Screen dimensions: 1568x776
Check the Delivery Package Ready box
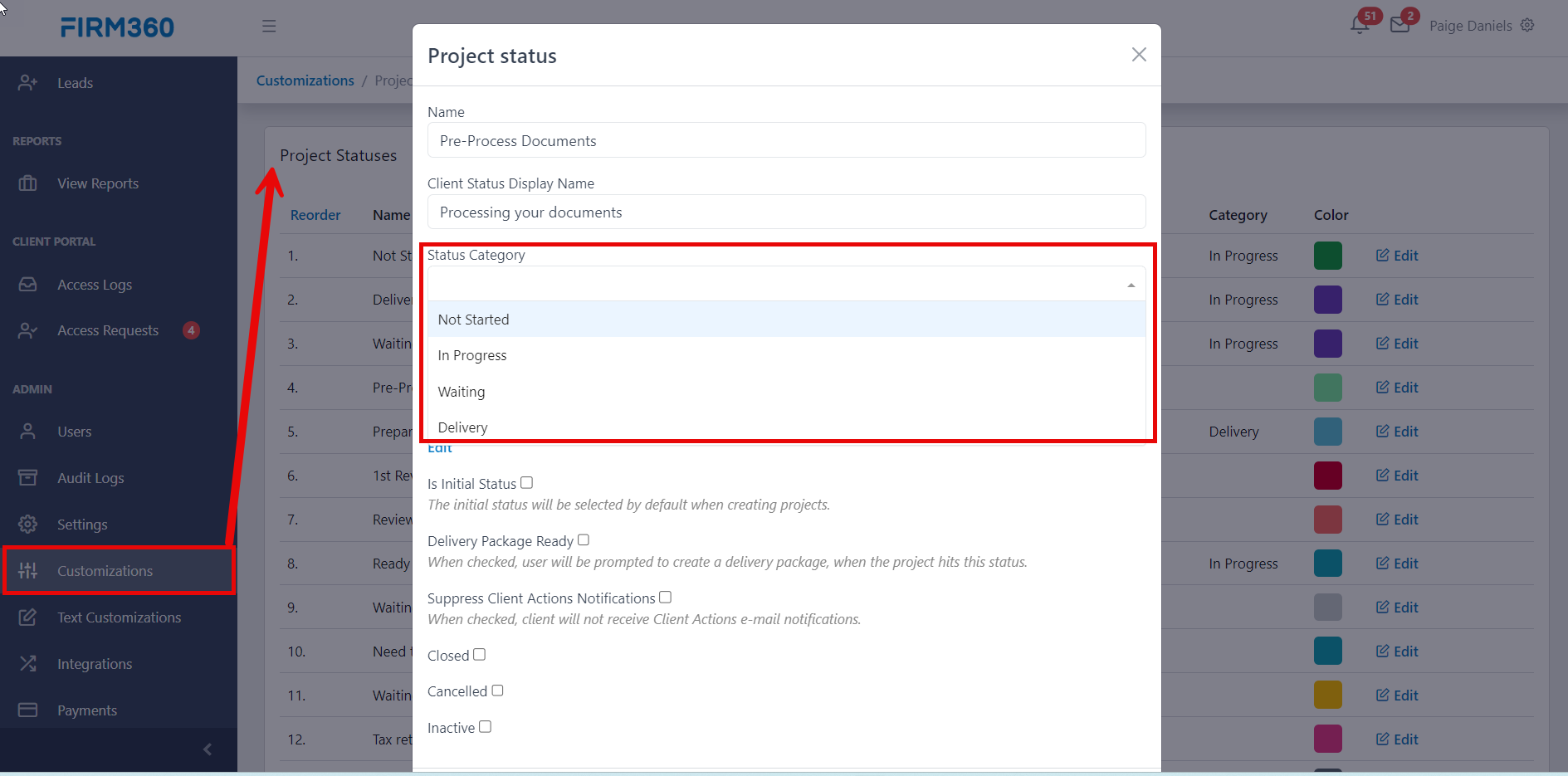pos(584,539)
